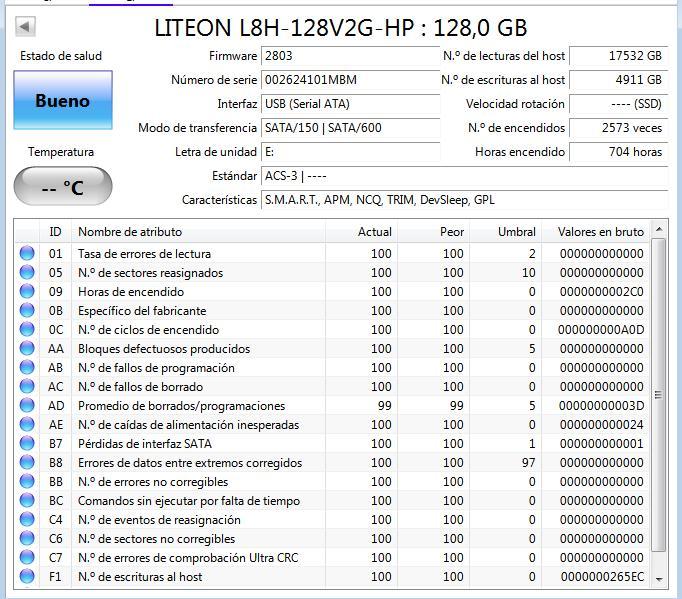Click the power-on count 2573 veces
The width and height of the screenshot is (682, 599).
tap(618, 128)
